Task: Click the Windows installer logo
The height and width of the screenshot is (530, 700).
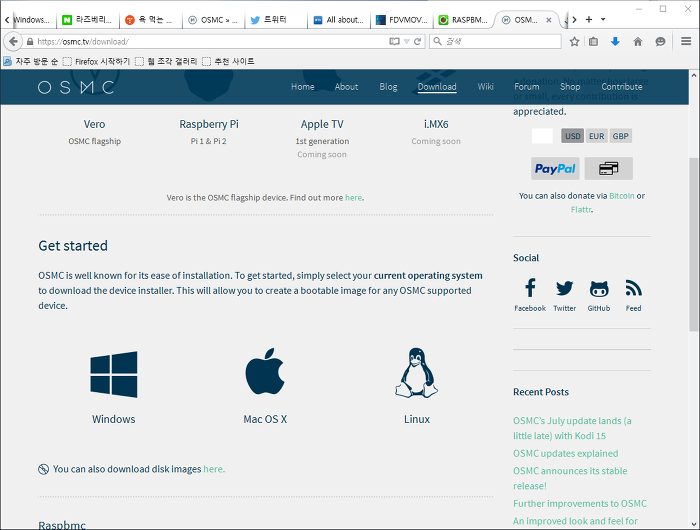Action: (114, 374)
